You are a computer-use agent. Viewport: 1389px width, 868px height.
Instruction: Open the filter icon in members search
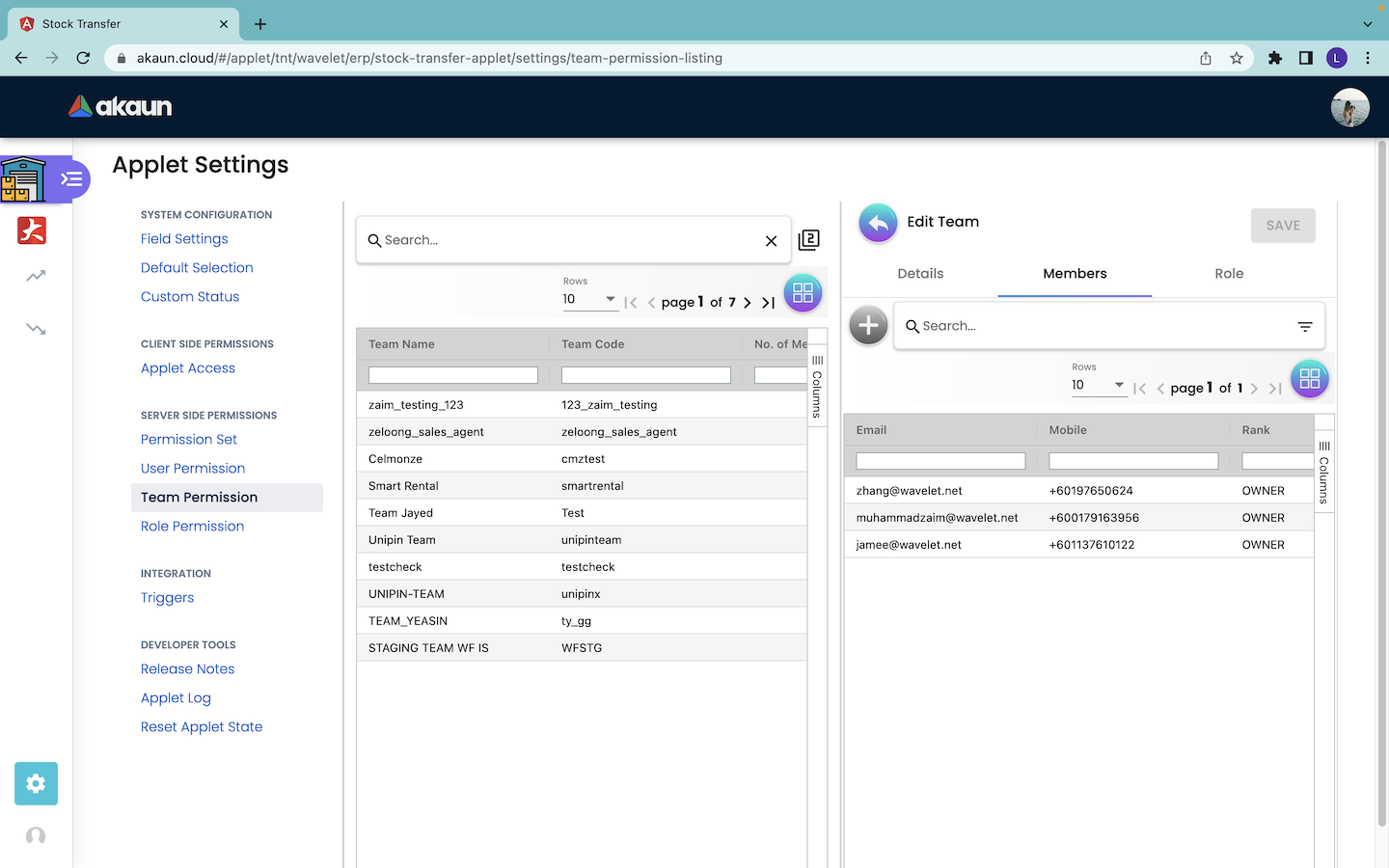click(1304, 327)
